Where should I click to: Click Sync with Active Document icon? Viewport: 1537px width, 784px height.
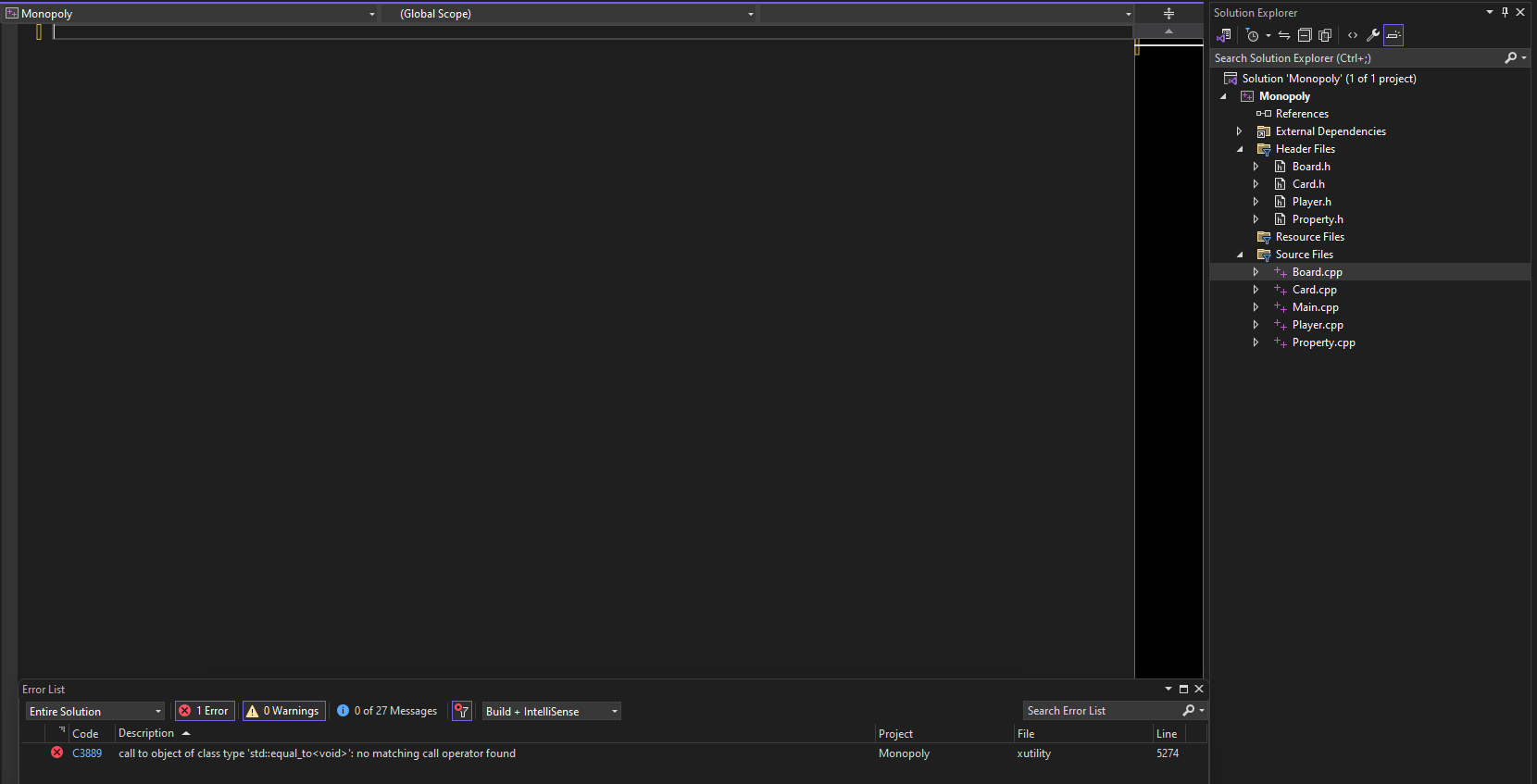pyautogui.click(x=1284, y=35)
